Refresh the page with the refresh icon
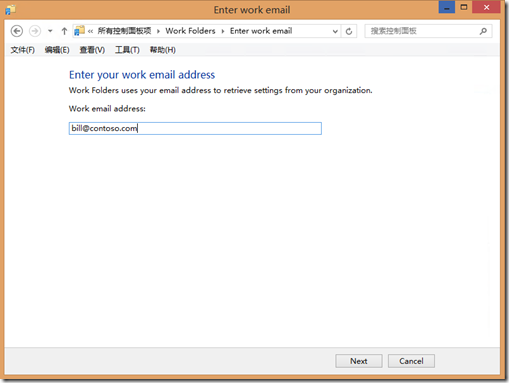This screenshot has height=383, width=509. click(x=349, y=31)
